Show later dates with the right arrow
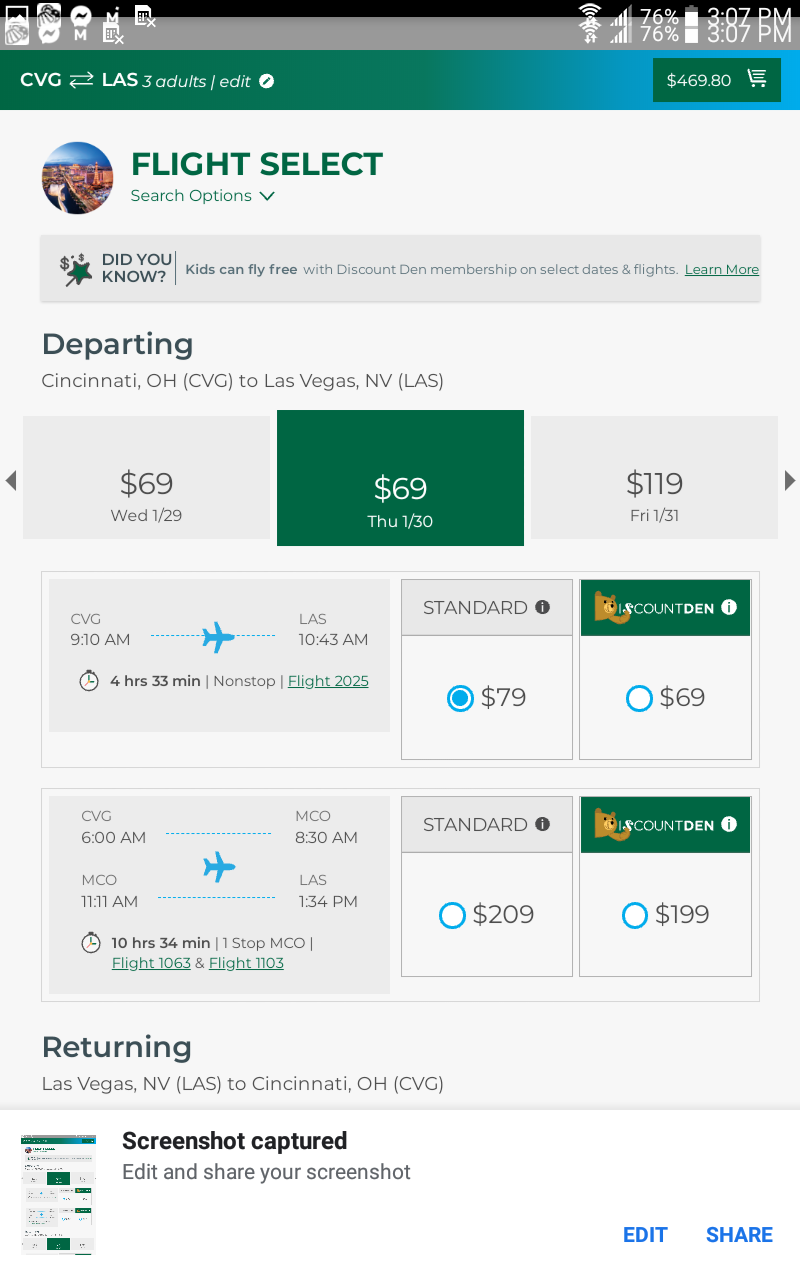 point(790,481)
